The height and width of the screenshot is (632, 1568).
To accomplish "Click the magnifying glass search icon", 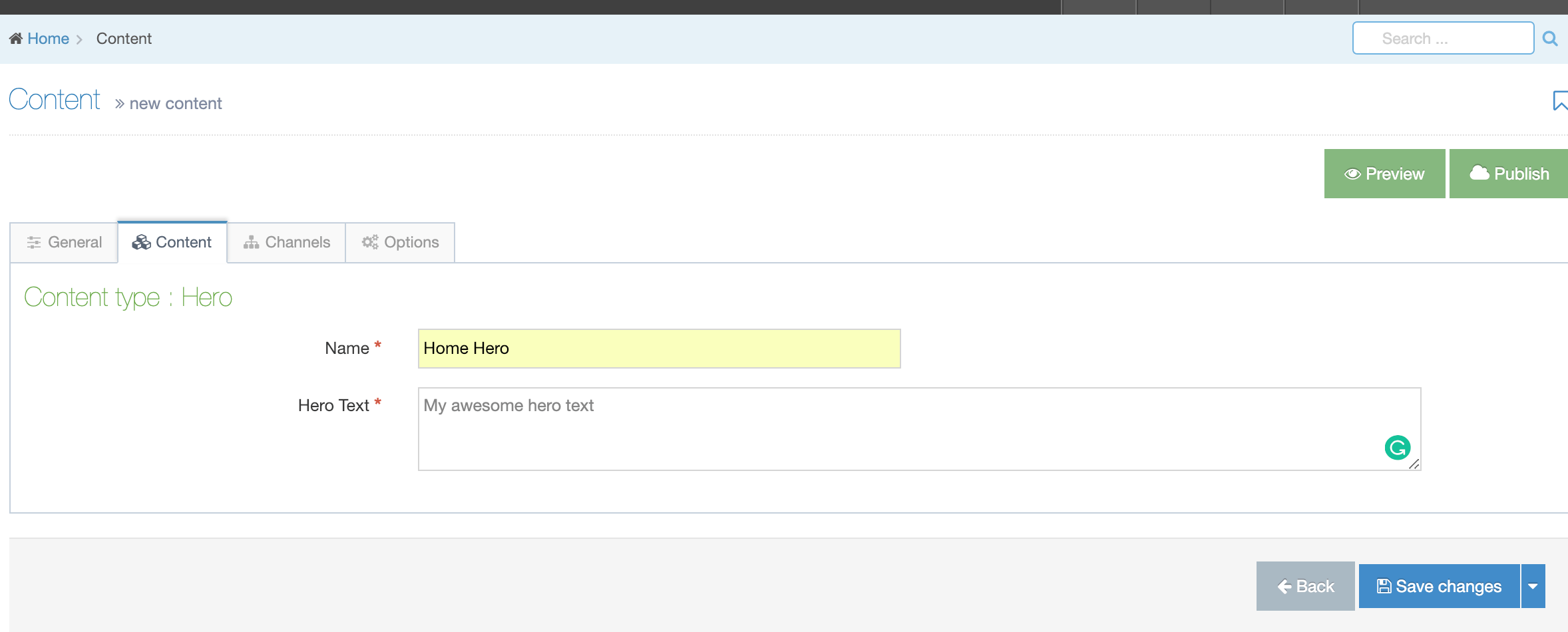I will pyautogui.click(x=1550, y=39).
